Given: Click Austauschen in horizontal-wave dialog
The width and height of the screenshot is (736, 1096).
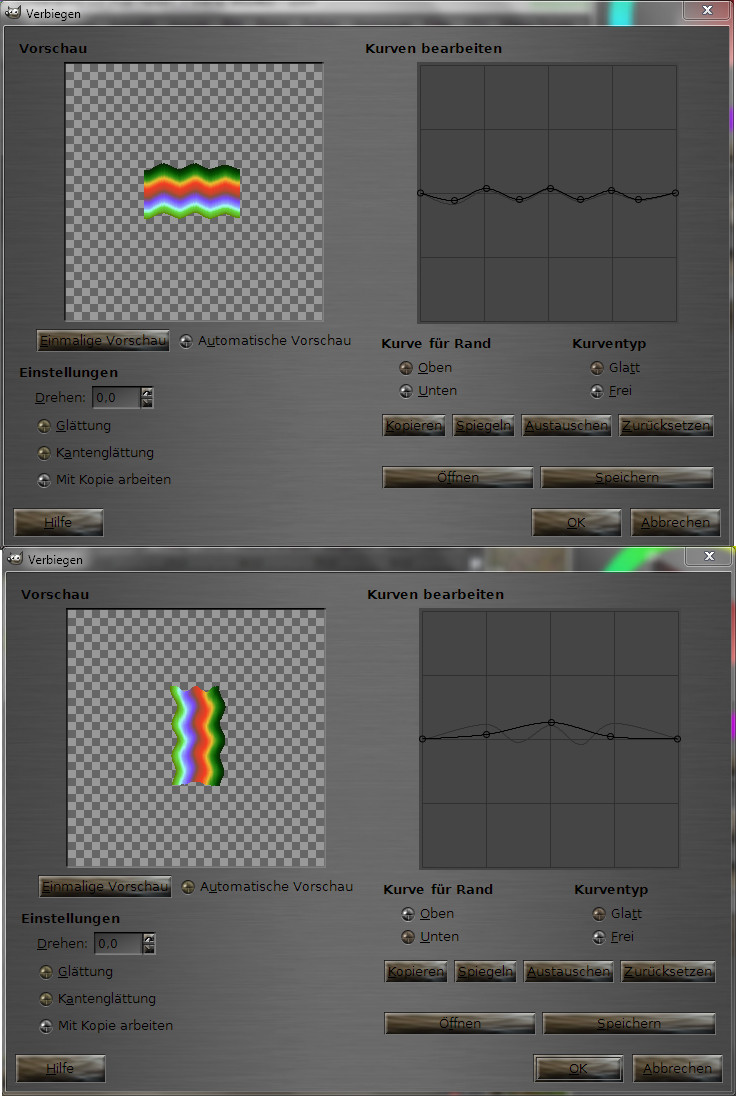Looking at the screenshot, I should tap(566, 426).
